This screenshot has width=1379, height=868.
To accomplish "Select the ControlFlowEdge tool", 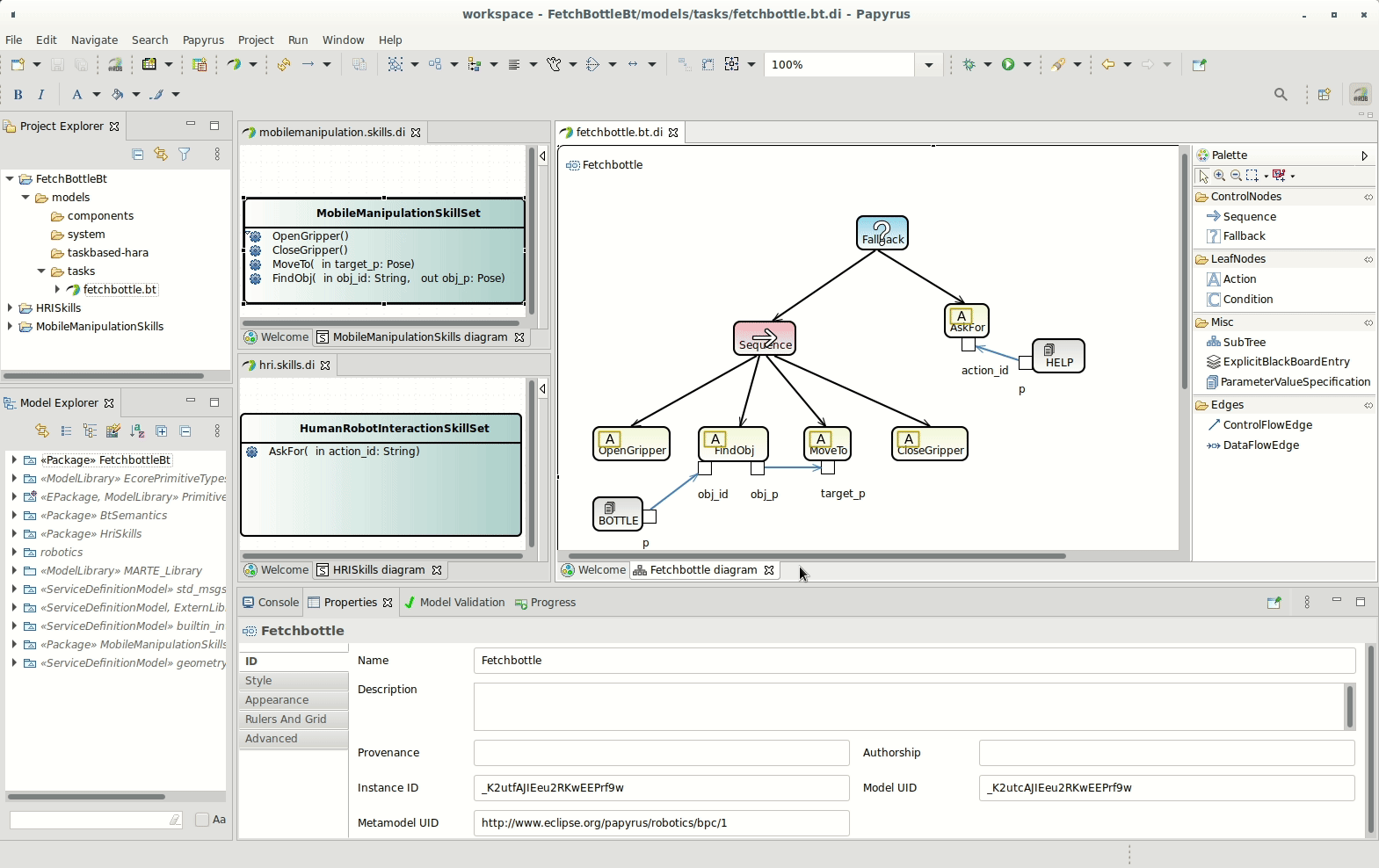I will click(1267, 425).
